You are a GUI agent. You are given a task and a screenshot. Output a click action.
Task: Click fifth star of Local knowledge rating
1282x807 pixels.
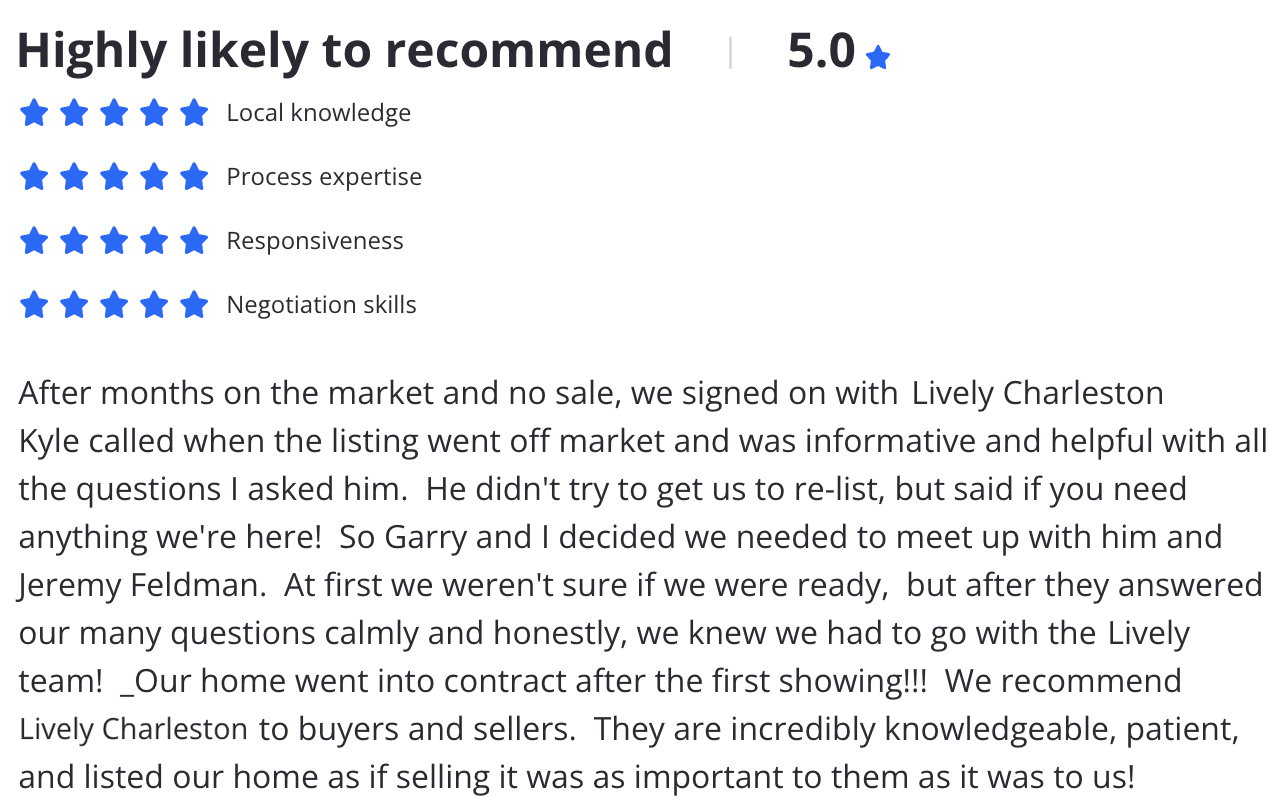tap(194, 112)
